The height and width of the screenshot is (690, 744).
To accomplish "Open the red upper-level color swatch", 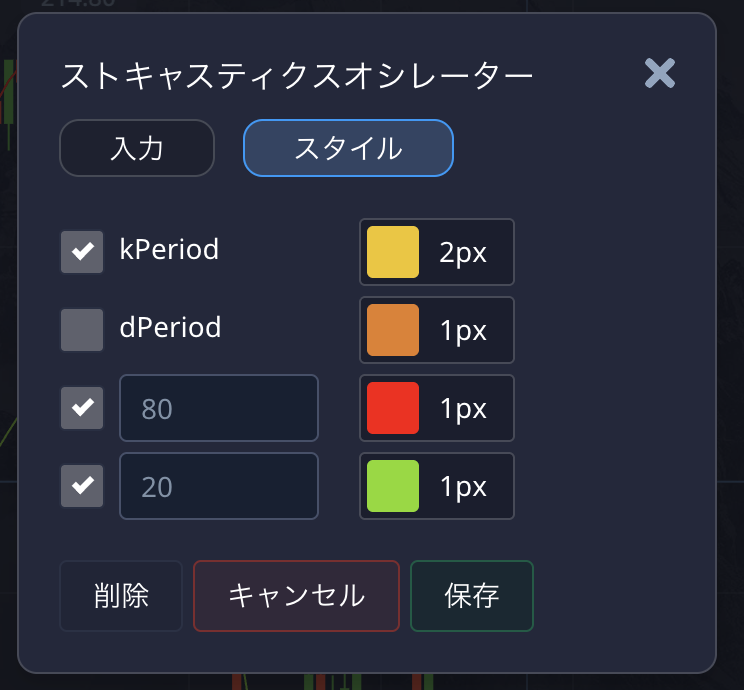I will (393, 408).
